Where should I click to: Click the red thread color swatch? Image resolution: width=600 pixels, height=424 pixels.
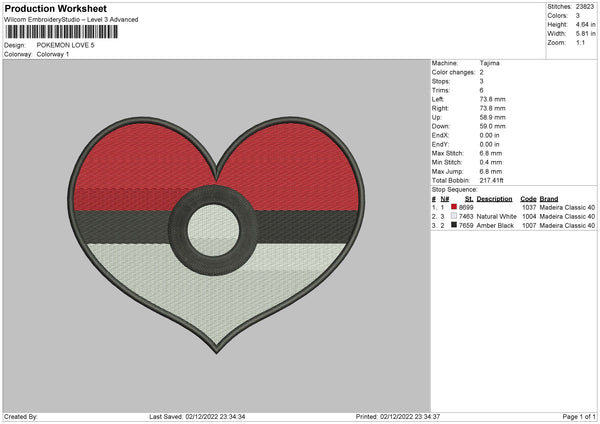pos(454,207)
